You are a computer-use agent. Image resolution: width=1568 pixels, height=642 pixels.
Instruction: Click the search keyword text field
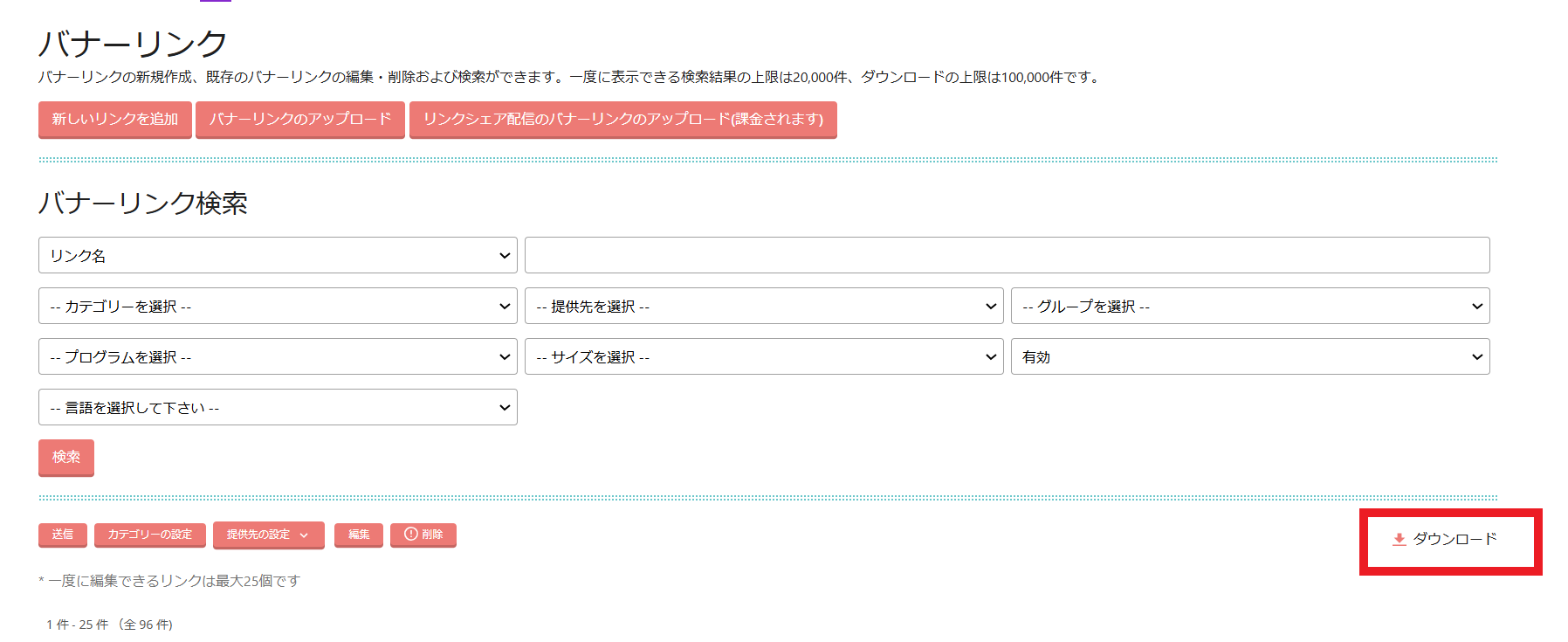pyautogui.click(x=1007, y=255)
